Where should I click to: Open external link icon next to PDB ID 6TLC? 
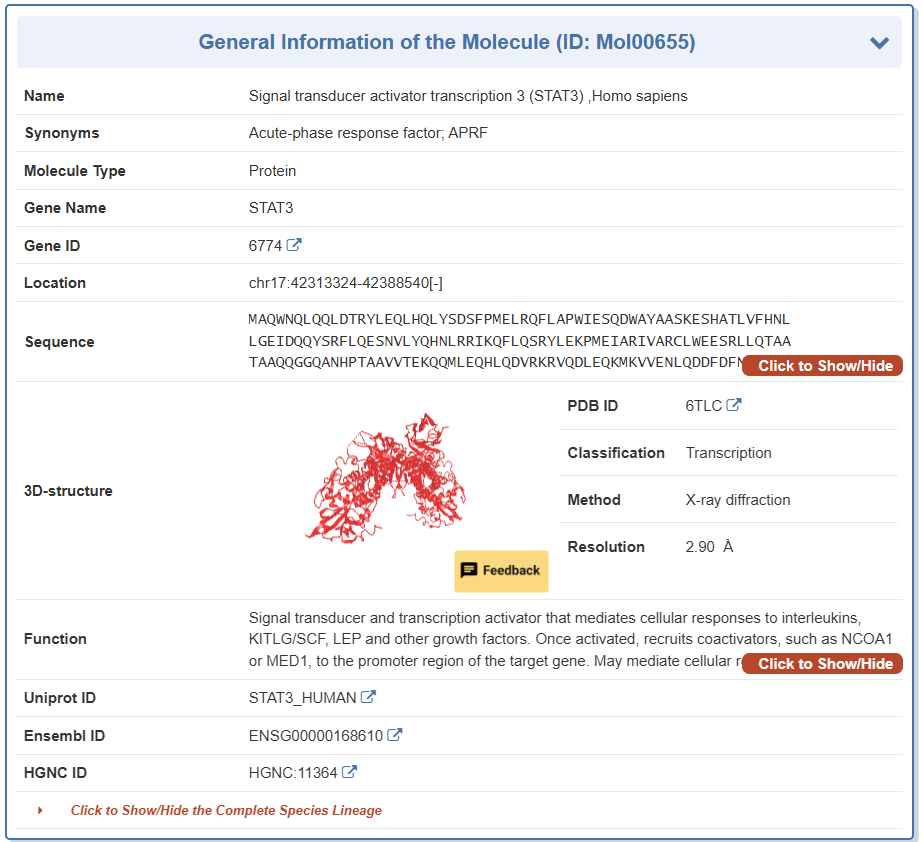click(734, 405)
